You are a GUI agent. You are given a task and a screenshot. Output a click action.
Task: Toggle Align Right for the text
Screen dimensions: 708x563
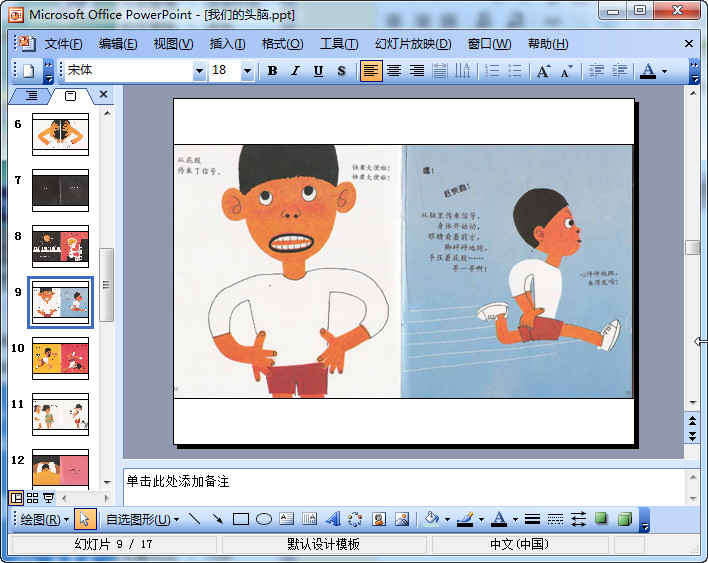point(417,71)
